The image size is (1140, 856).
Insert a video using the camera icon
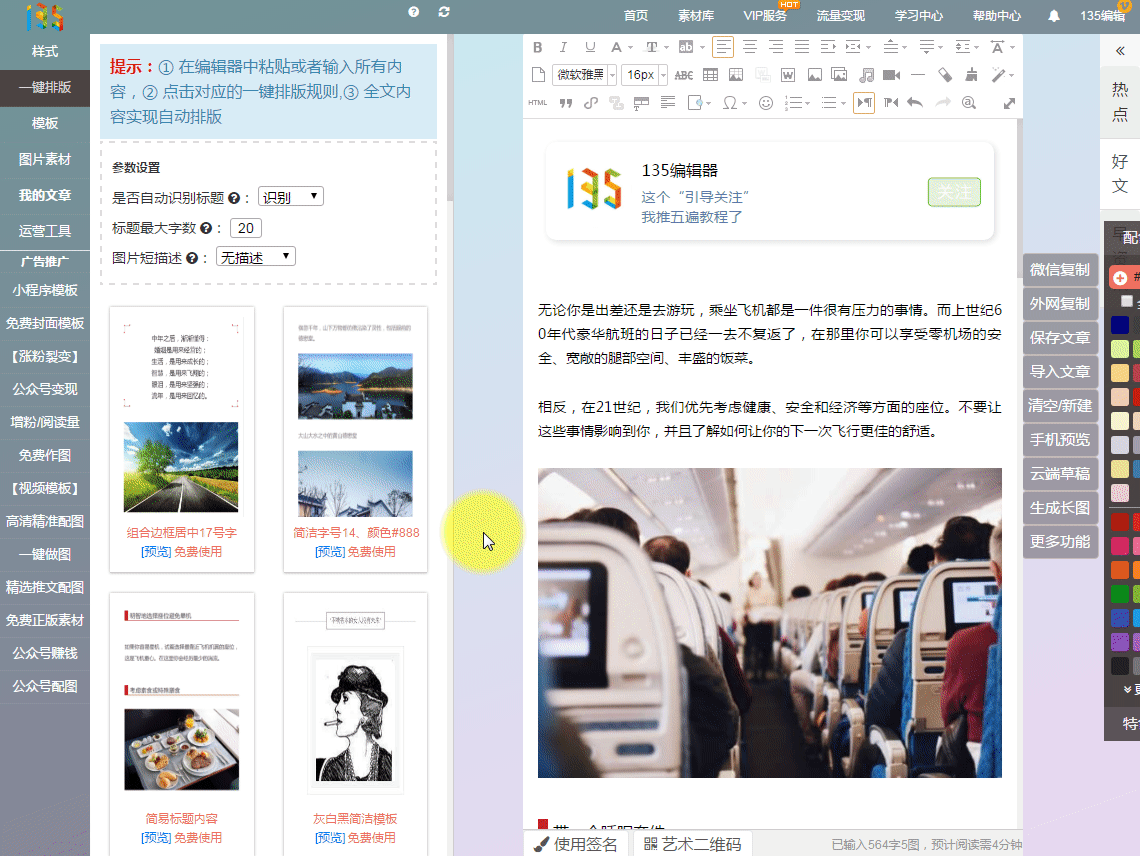point(892,75)
